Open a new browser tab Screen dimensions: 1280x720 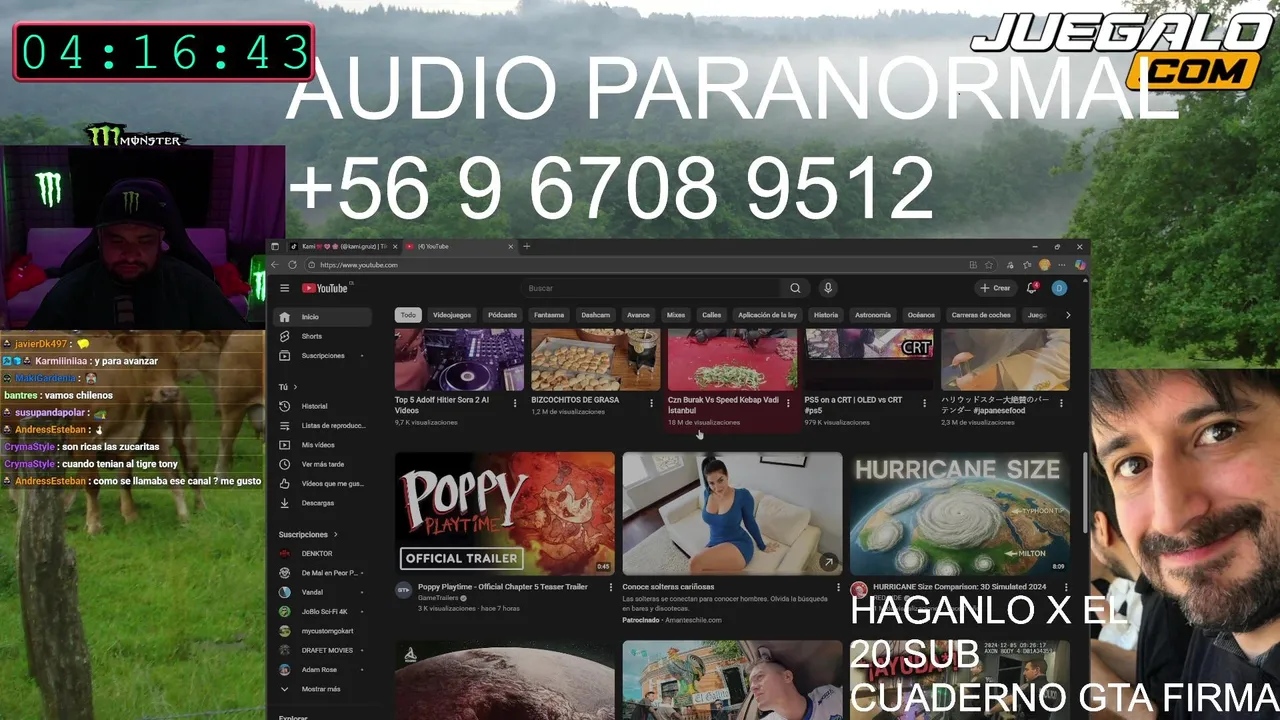527,246
